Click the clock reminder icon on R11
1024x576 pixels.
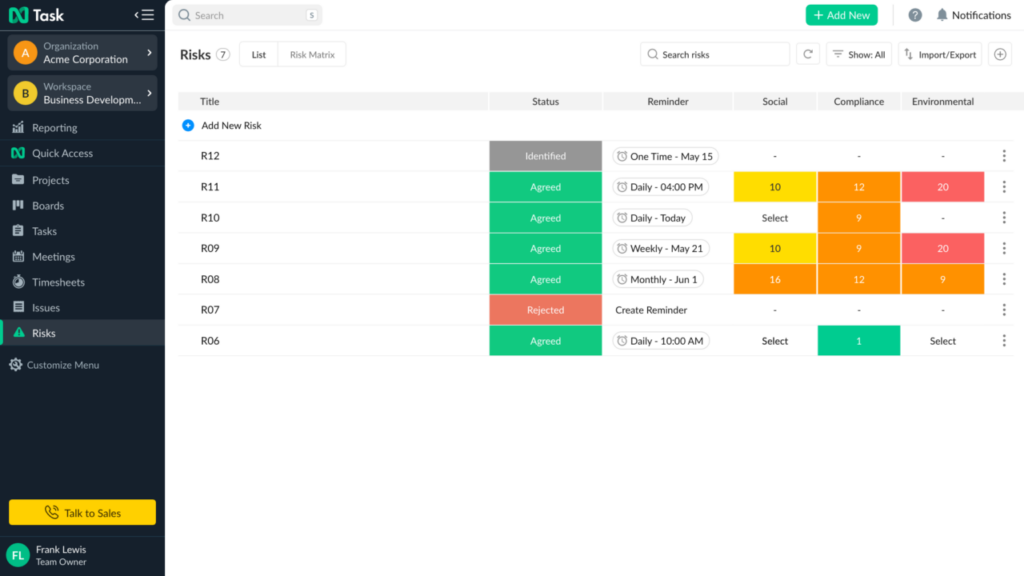click(x=622, y=187)
